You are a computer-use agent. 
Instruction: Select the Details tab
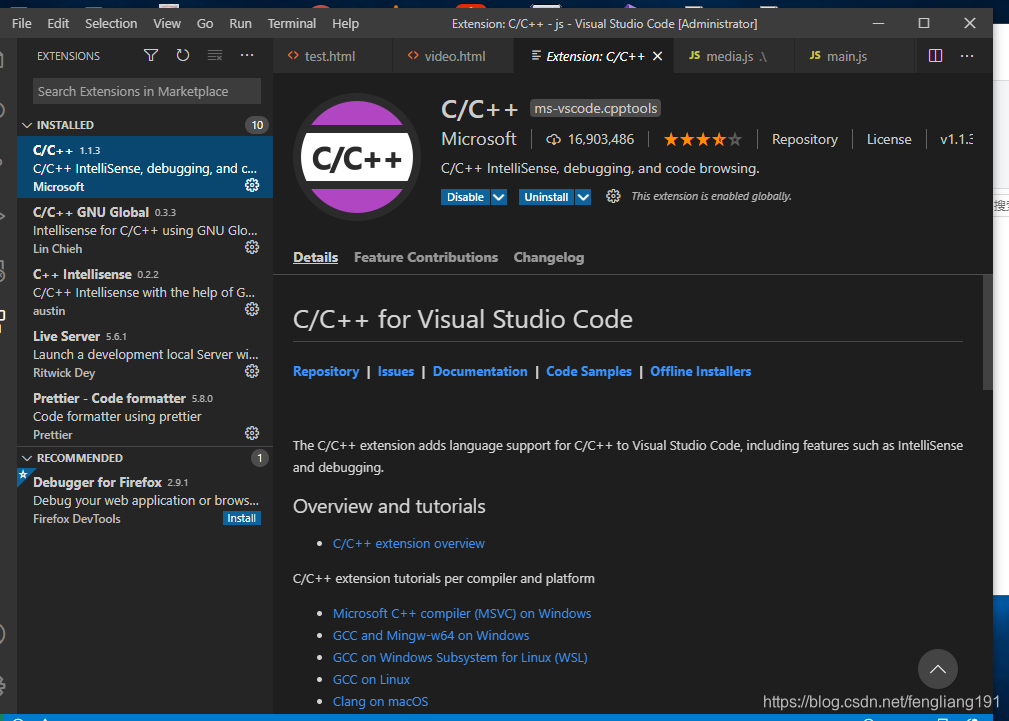point(315,258)
